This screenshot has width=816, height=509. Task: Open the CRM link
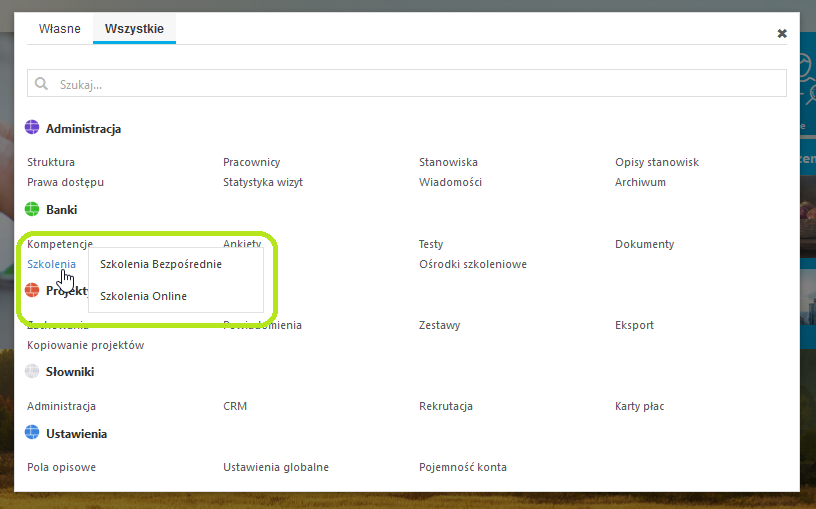[x=235, y=406]
